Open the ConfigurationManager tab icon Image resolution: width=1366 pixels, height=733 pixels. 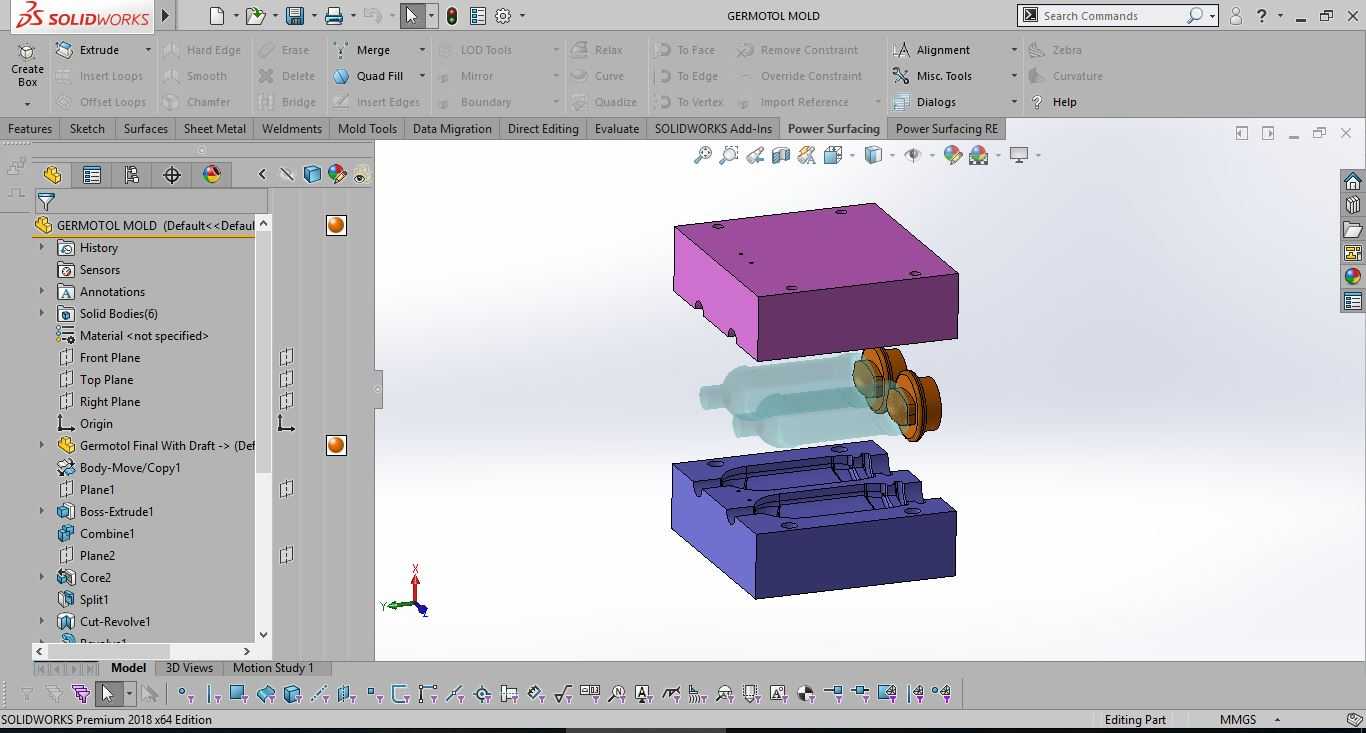pos(132,175)
